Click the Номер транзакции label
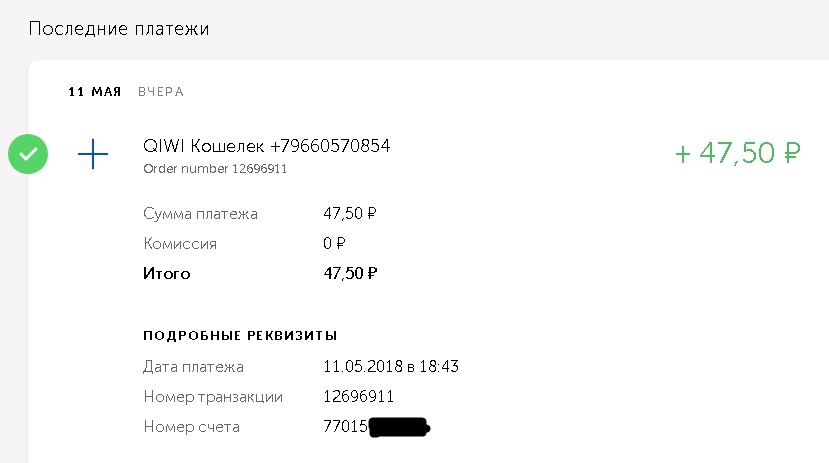Viewport: 829px width, 463px height. pos(213,397)
